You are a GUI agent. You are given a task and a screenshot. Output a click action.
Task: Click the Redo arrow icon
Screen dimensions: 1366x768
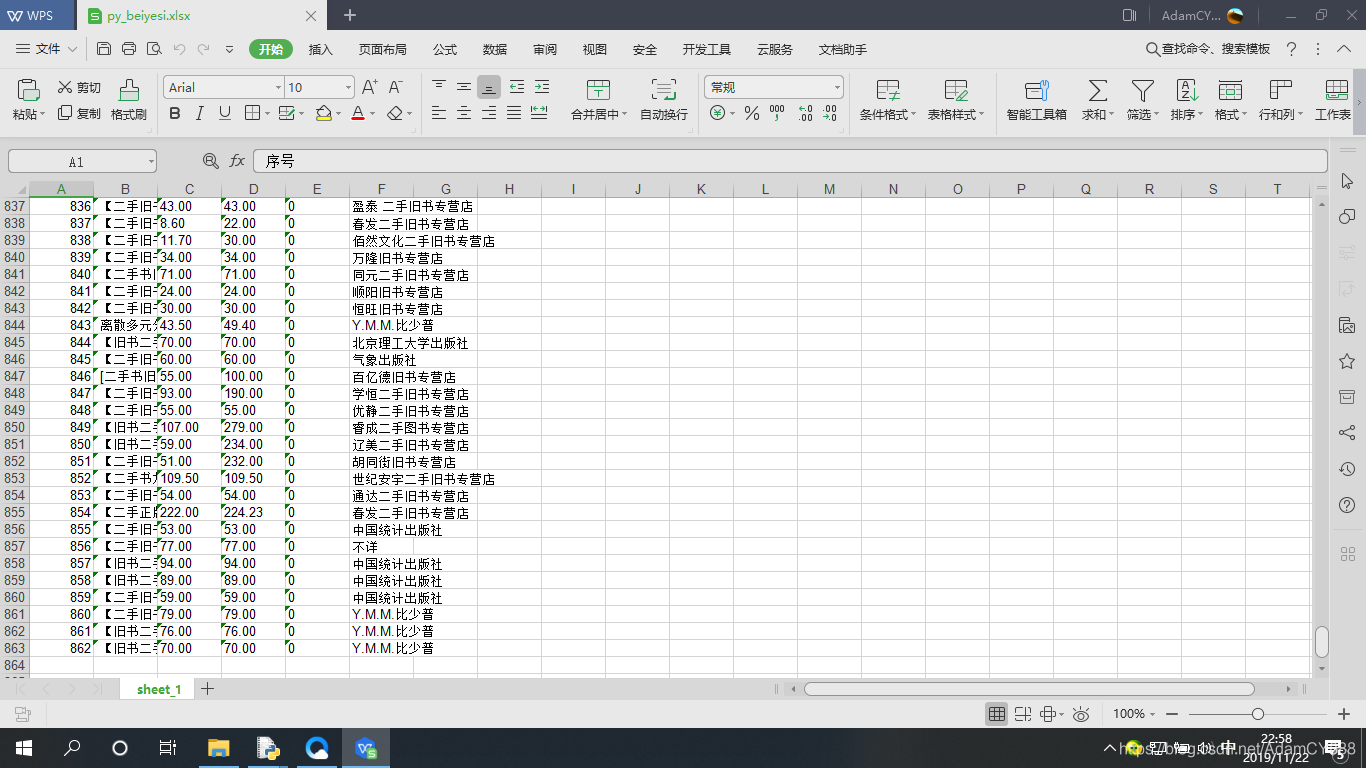click(204, 49)
